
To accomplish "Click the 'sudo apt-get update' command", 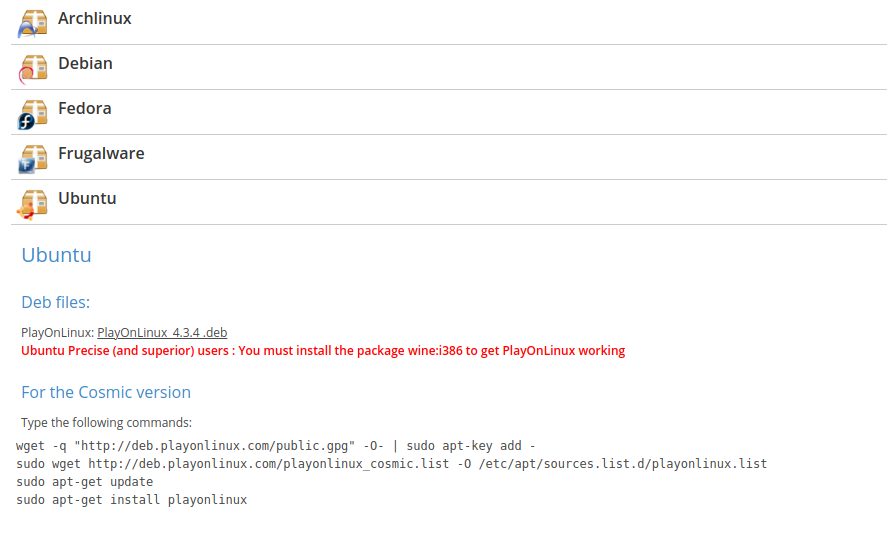I will (x=85, y=482).
